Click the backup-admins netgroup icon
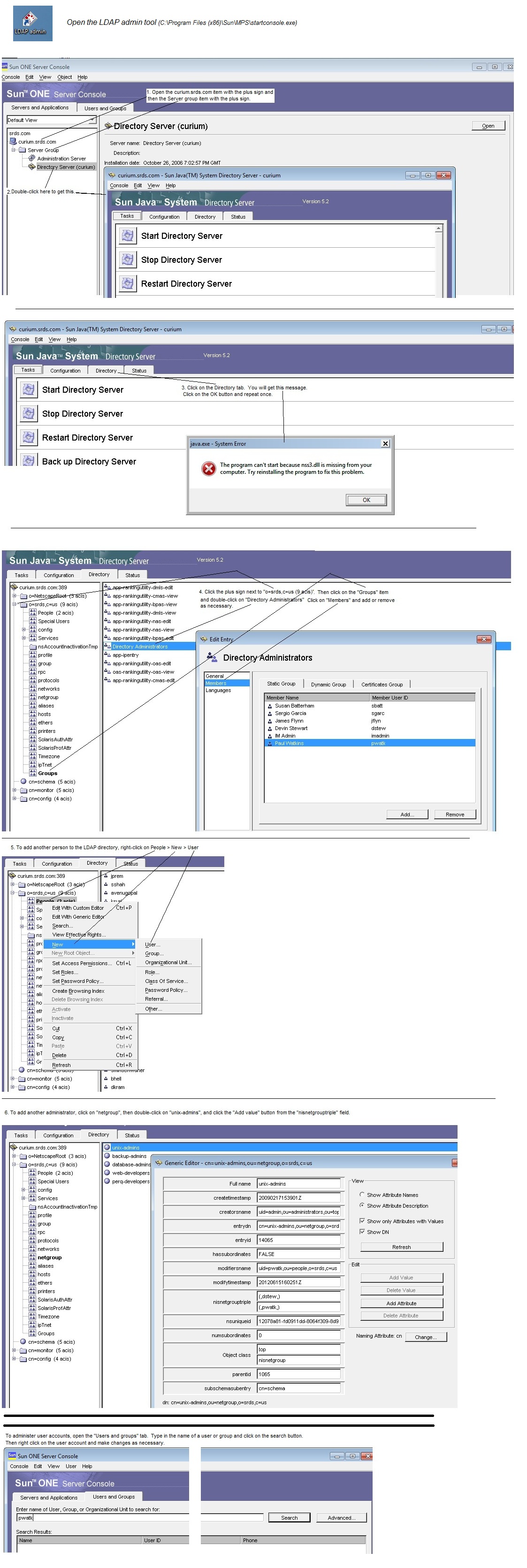This screenshot has height=1568, width=527. [x=107, y=1156]
